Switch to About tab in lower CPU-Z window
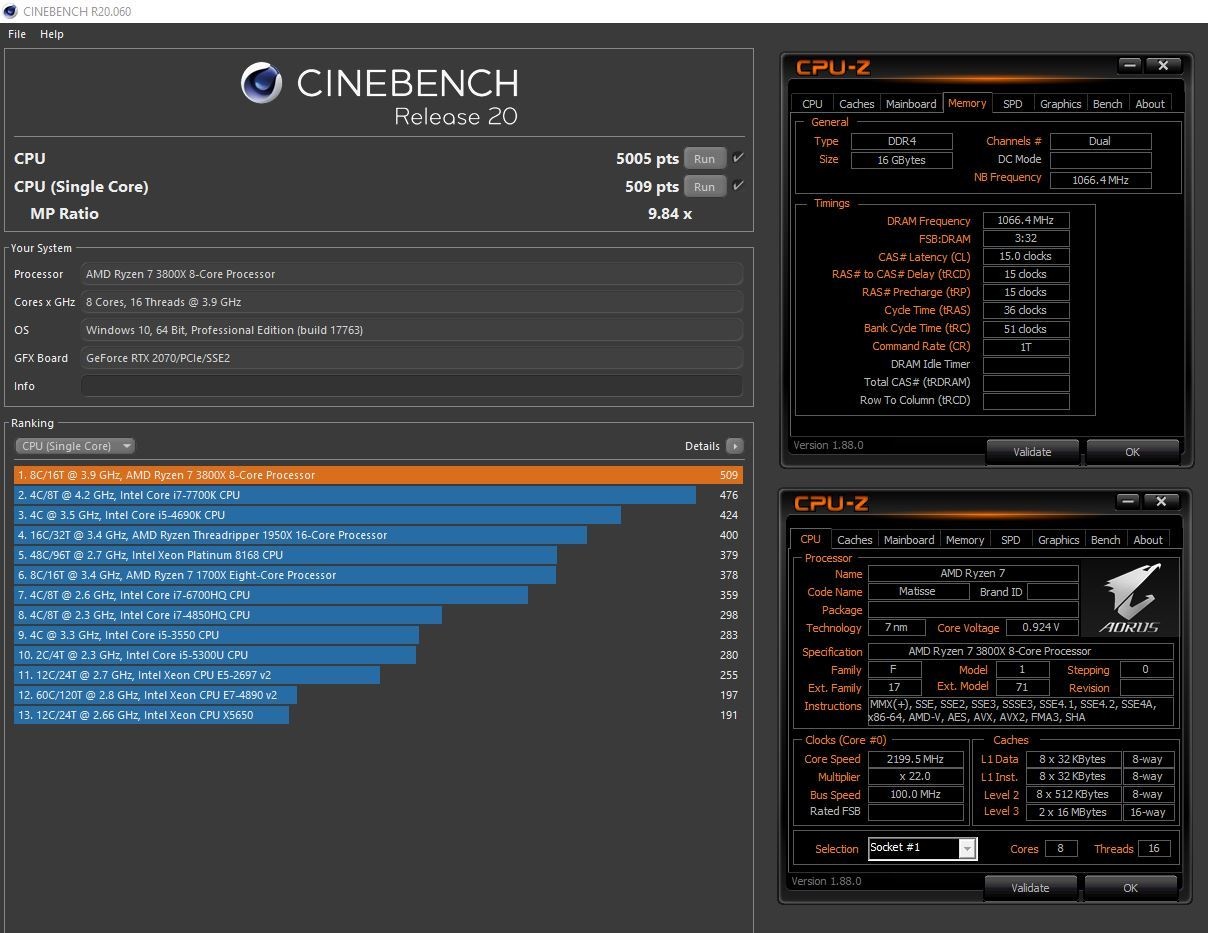The width and height of the screenshot is (1208, 933). tap(1148, 540)
